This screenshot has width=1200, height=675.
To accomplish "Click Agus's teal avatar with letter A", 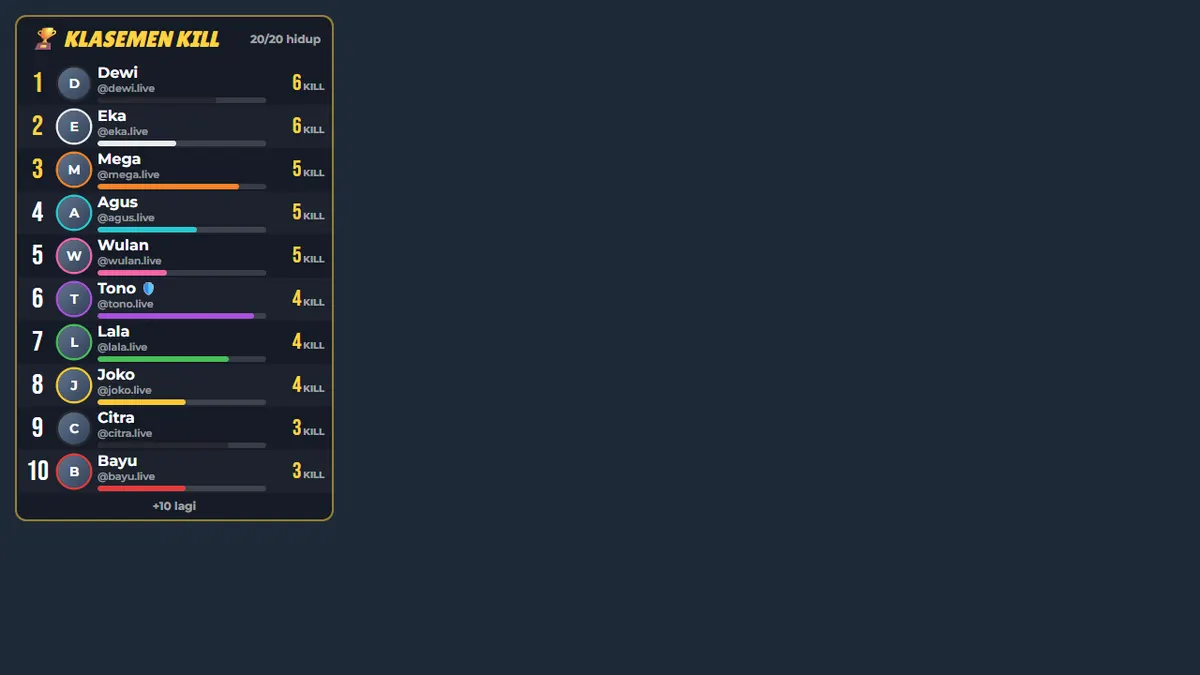I will 74,213.
